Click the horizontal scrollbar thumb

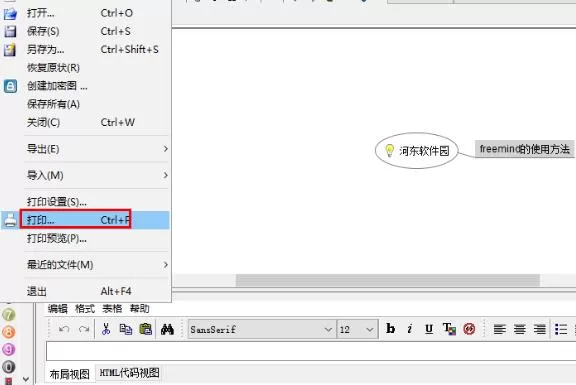tap(388, 280)
